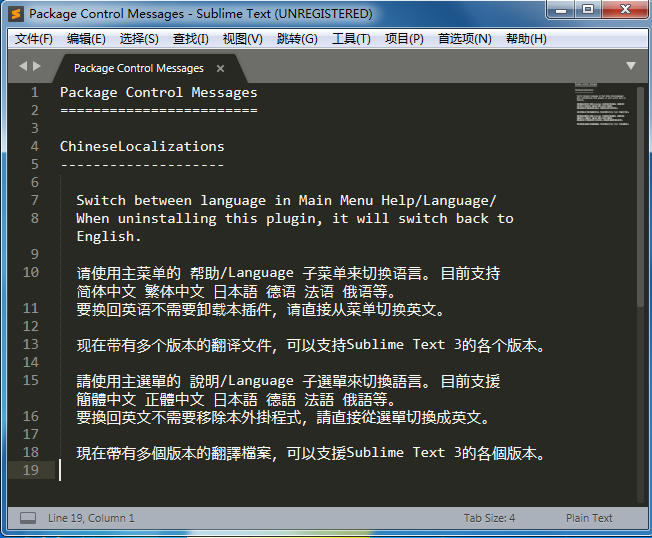Open the 文件(F) menu

click(x=34, y=39)
